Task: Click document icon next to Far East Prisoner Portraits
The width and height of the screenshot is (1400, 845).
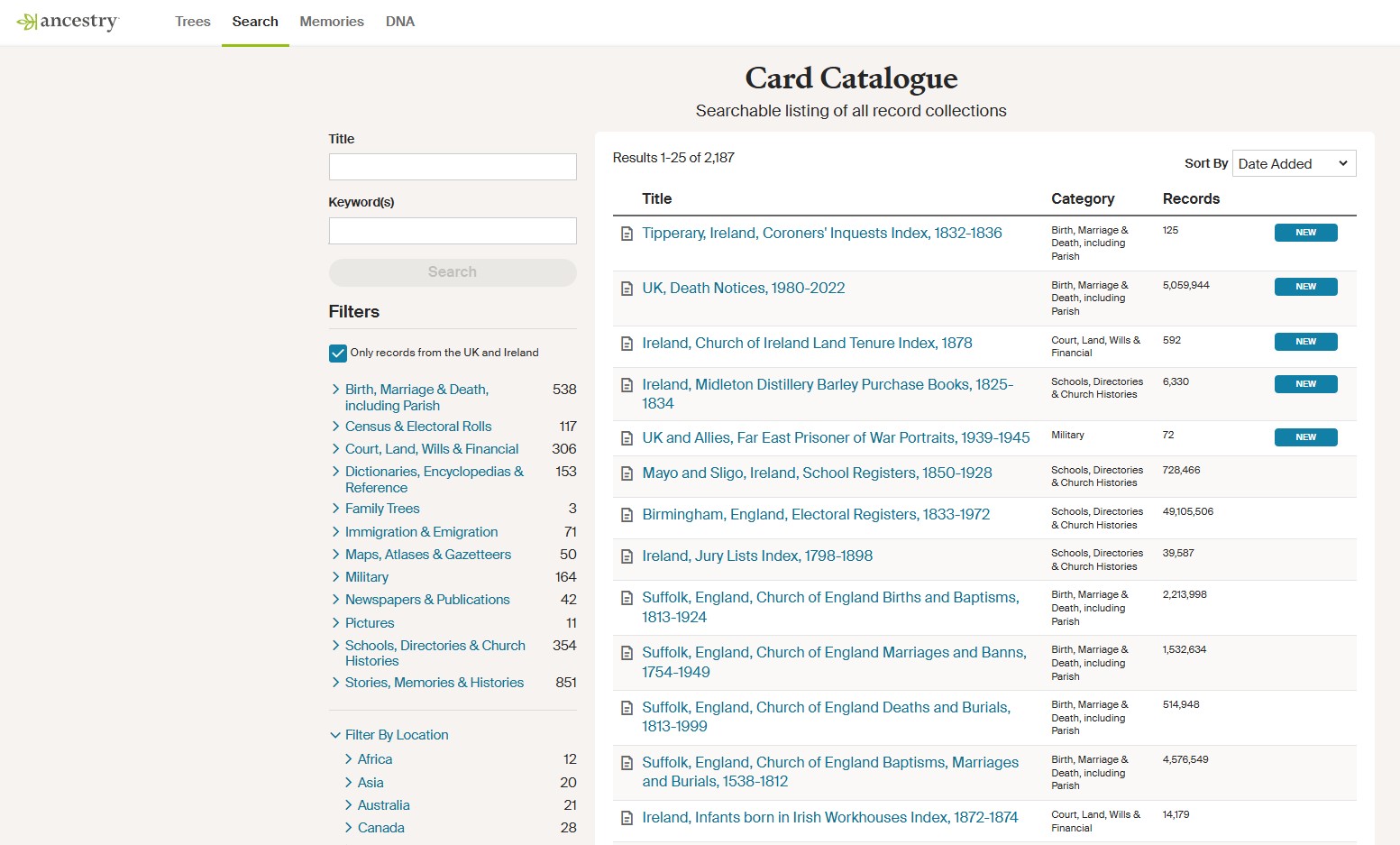Action: (627, 438)
